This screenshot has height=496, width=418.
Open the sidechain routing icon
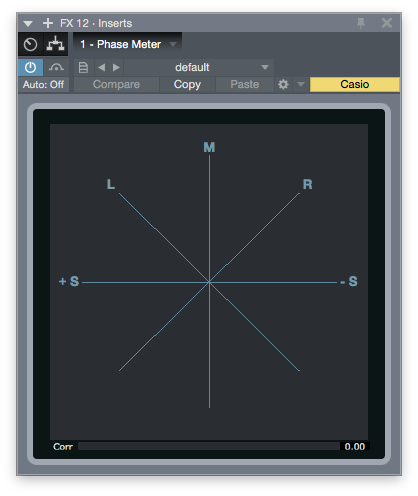click(x=56, y=44)
